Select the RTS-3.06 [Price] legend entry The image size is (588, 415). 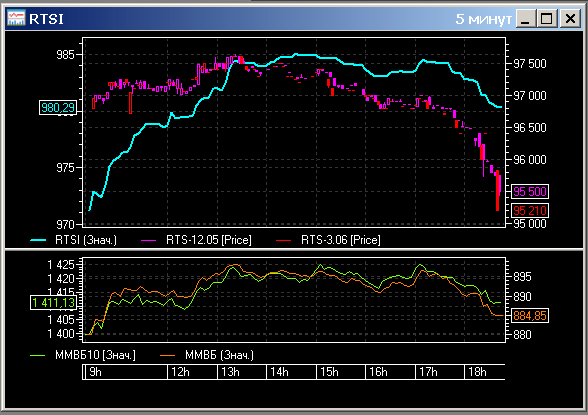(x=328, y=240)
